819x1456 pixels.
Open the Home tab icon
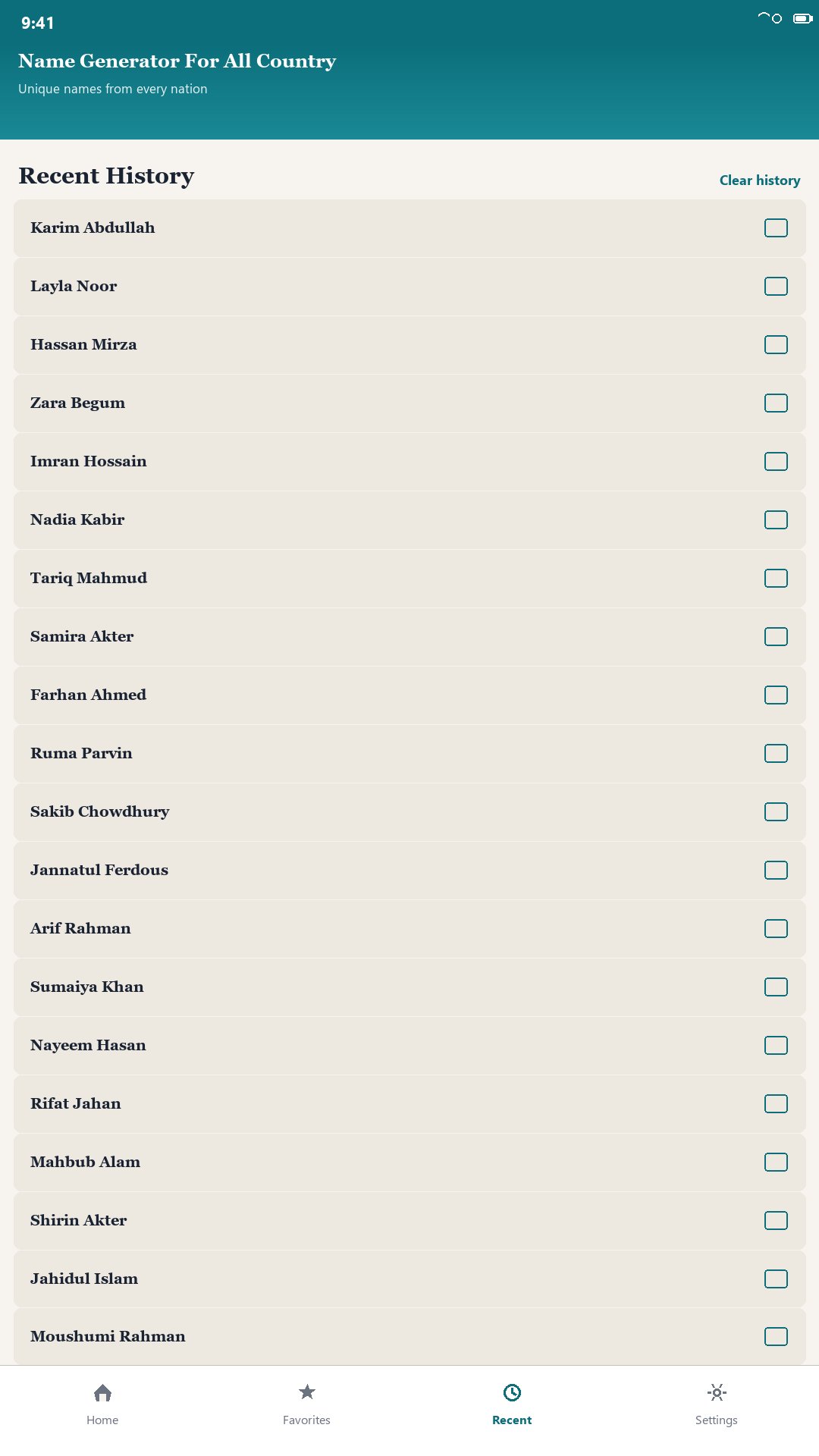pos(102,1392)
